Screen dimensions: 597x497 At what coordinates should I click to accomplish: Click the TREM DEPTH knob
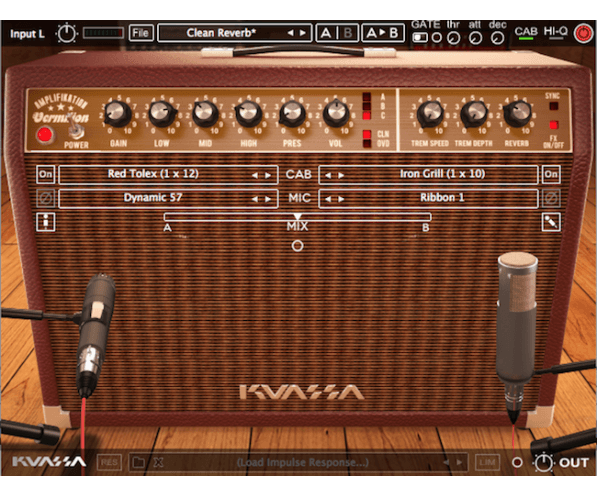pyautogui.click(x=474, y=113)
